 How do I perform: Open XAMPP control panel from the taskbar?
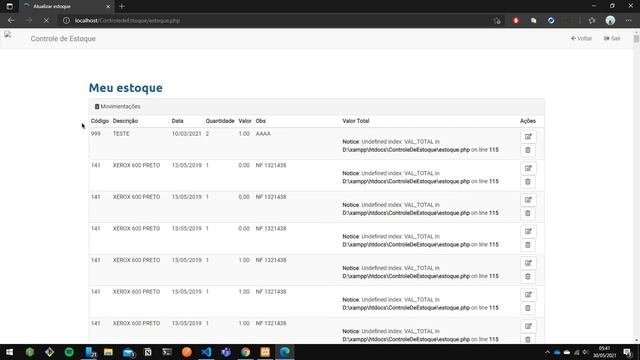(x=265, y=352)
